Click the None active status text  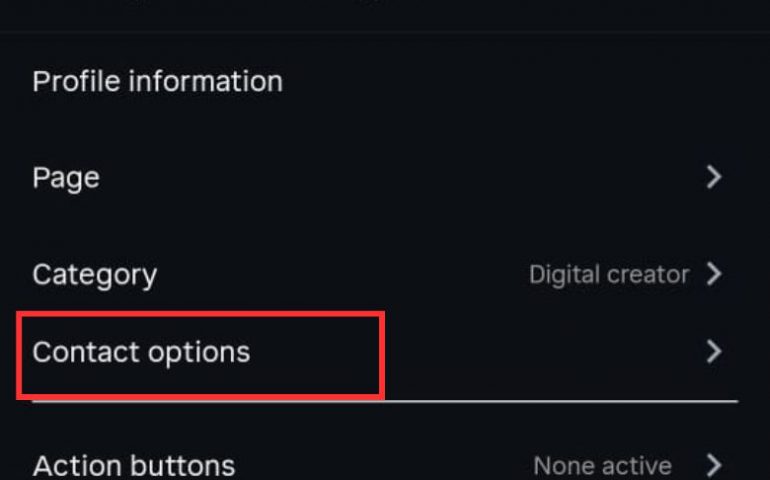pyautogui.click(x=602, y=465)
